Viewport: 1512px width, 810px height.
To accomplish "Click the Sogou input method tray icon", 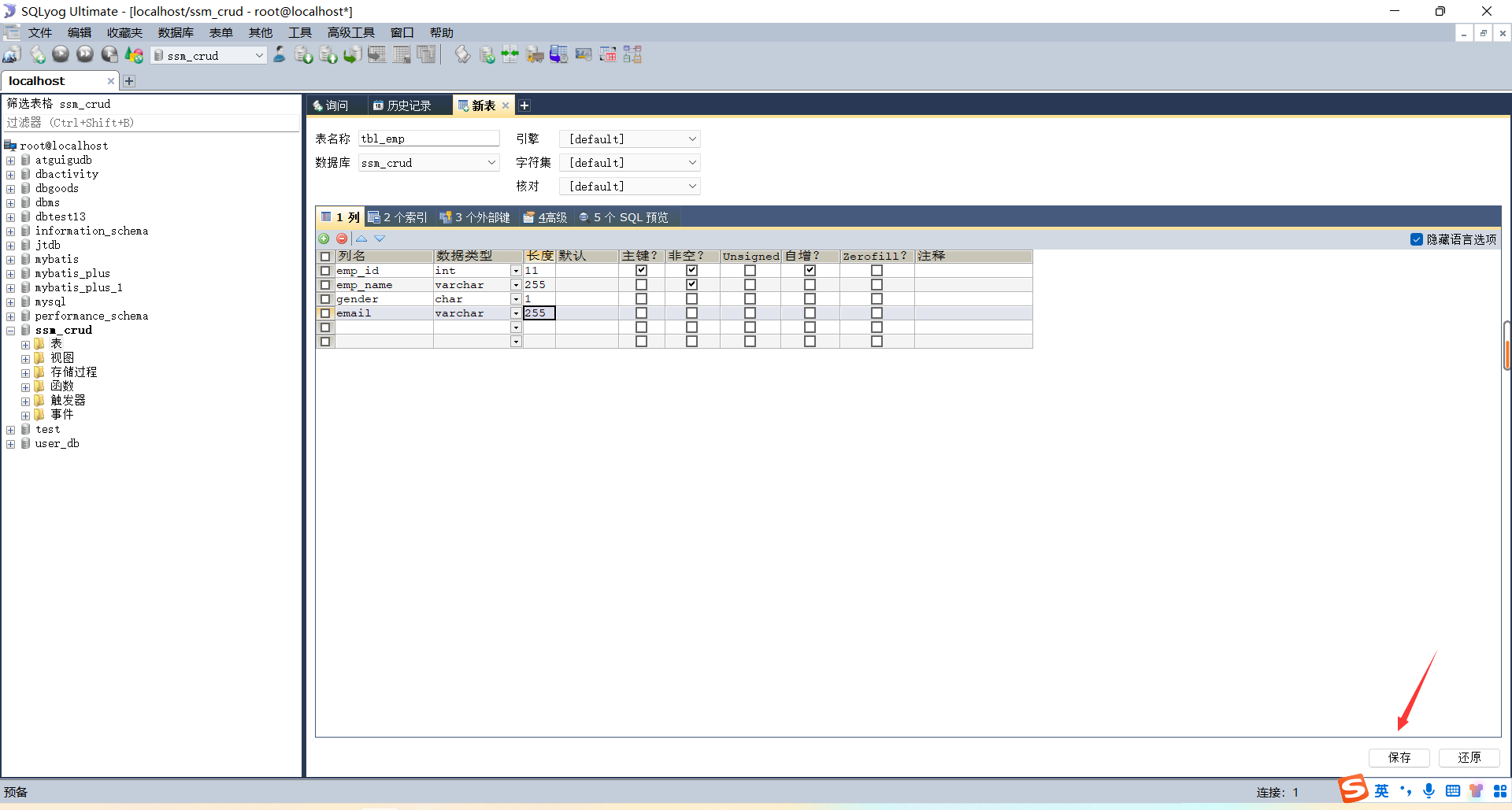I will 1354,790.
